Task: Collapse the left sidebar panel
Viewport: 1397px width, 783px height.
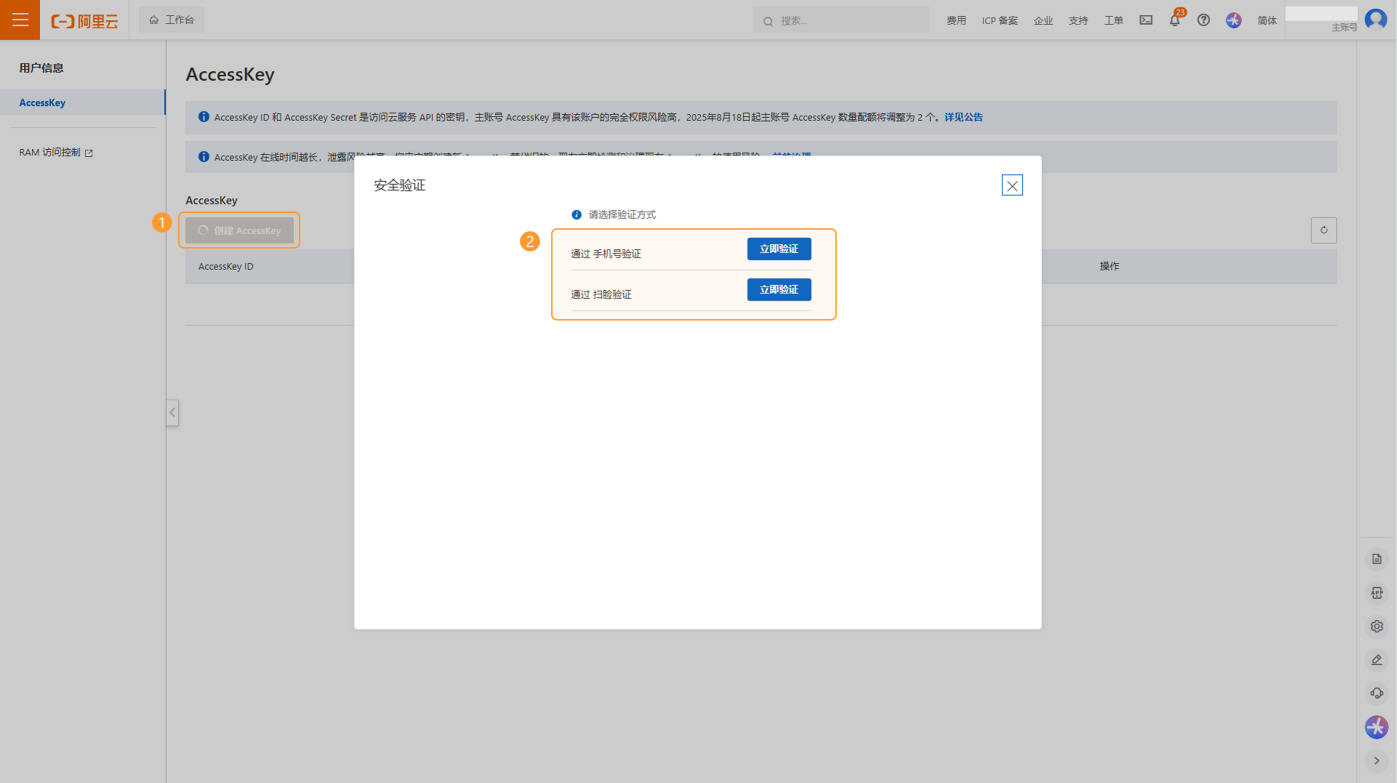Action: [172, 412]
